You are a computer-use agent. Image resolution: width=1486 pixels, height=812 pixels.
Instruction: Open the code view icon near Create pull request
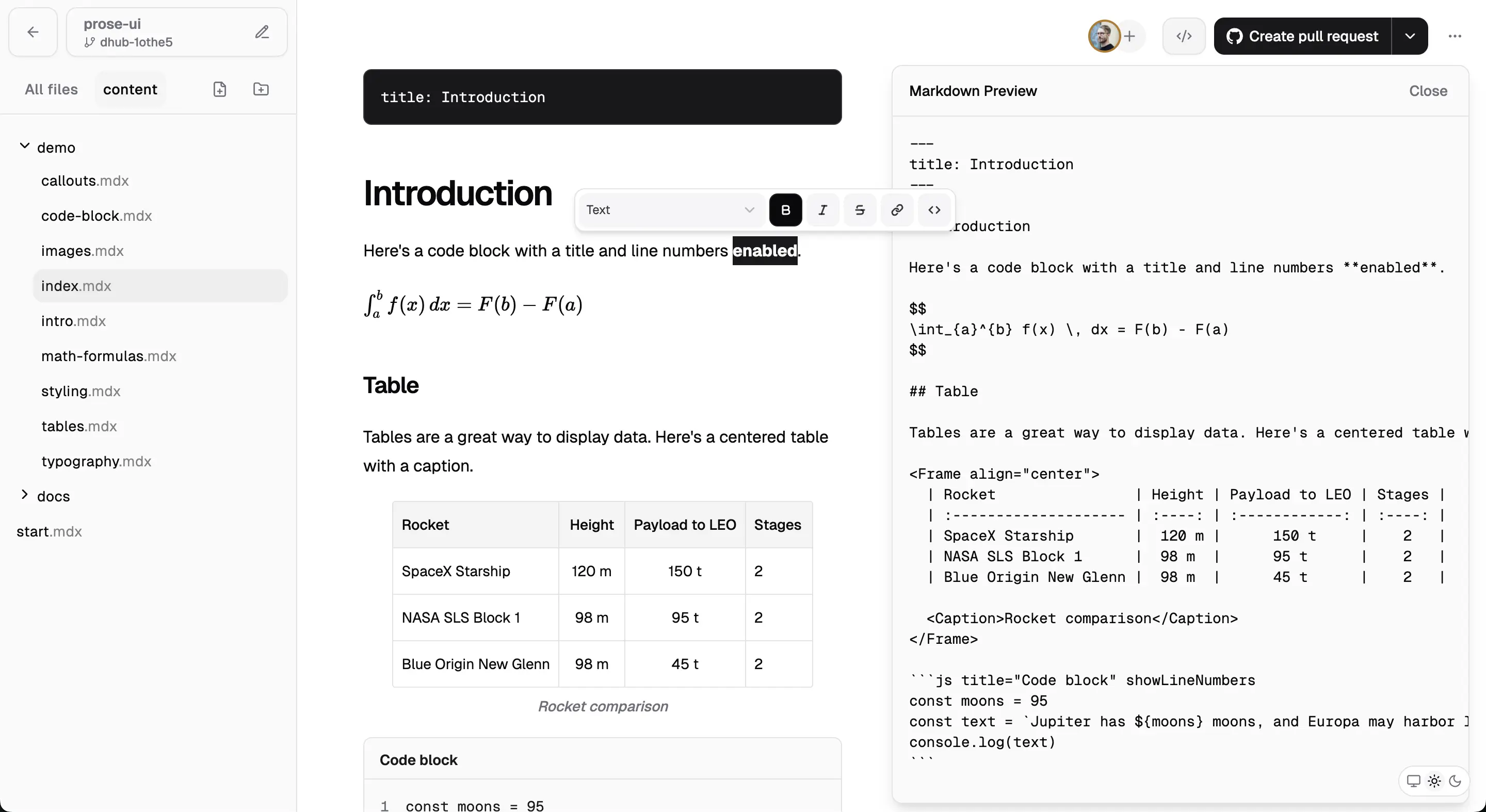1183,36
